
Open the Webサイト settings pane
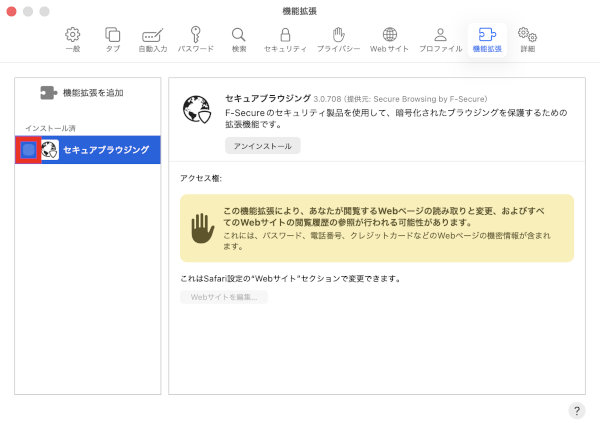click(x=390, y=39)
